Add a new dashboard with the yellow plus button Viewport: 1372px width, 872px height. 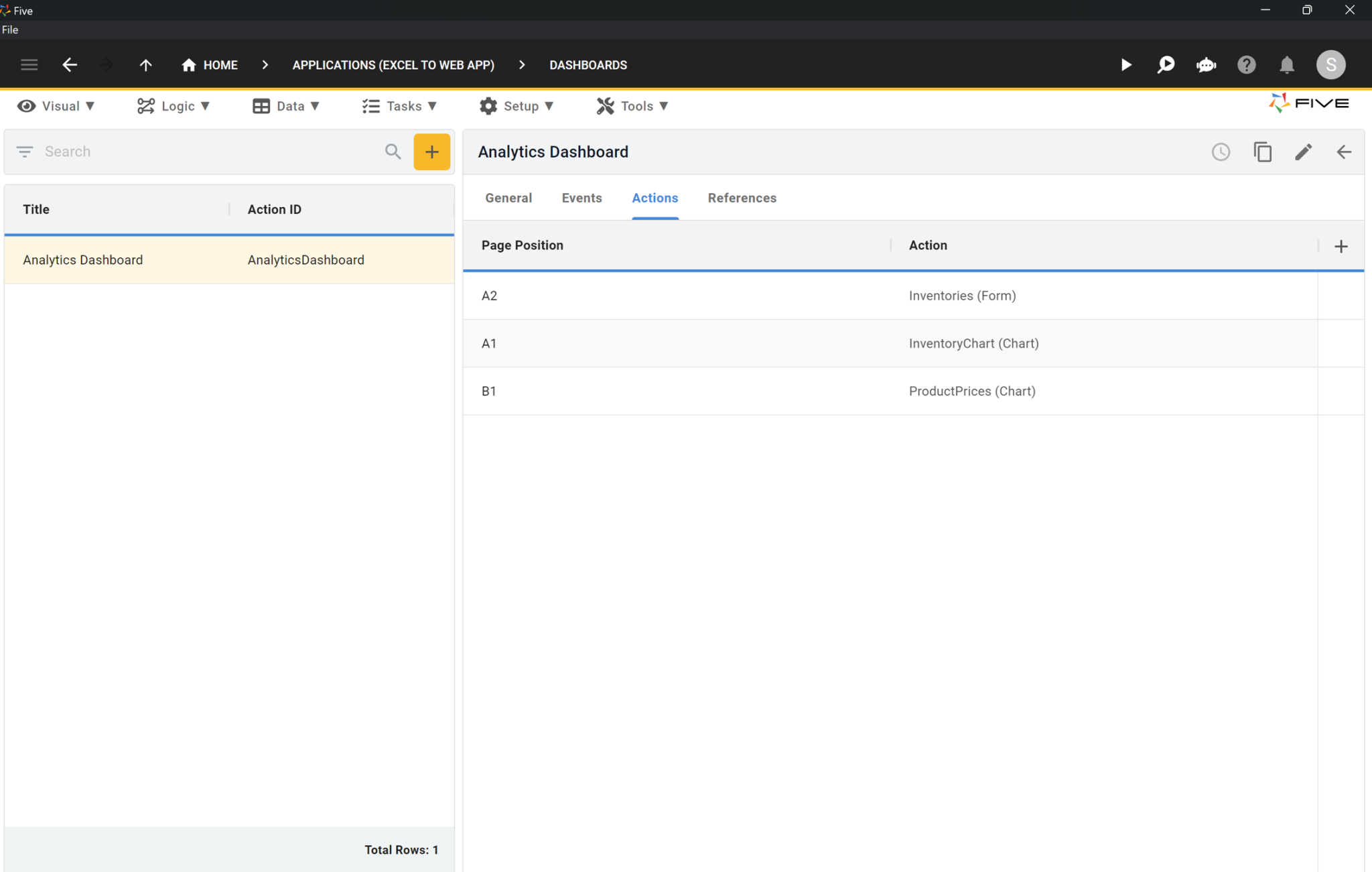[431, 151]
